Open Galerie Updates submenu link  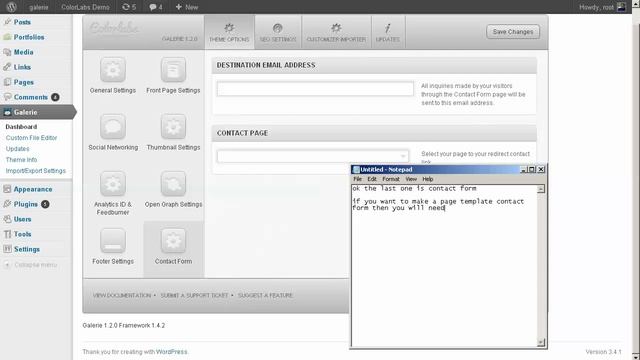[18, 149]
